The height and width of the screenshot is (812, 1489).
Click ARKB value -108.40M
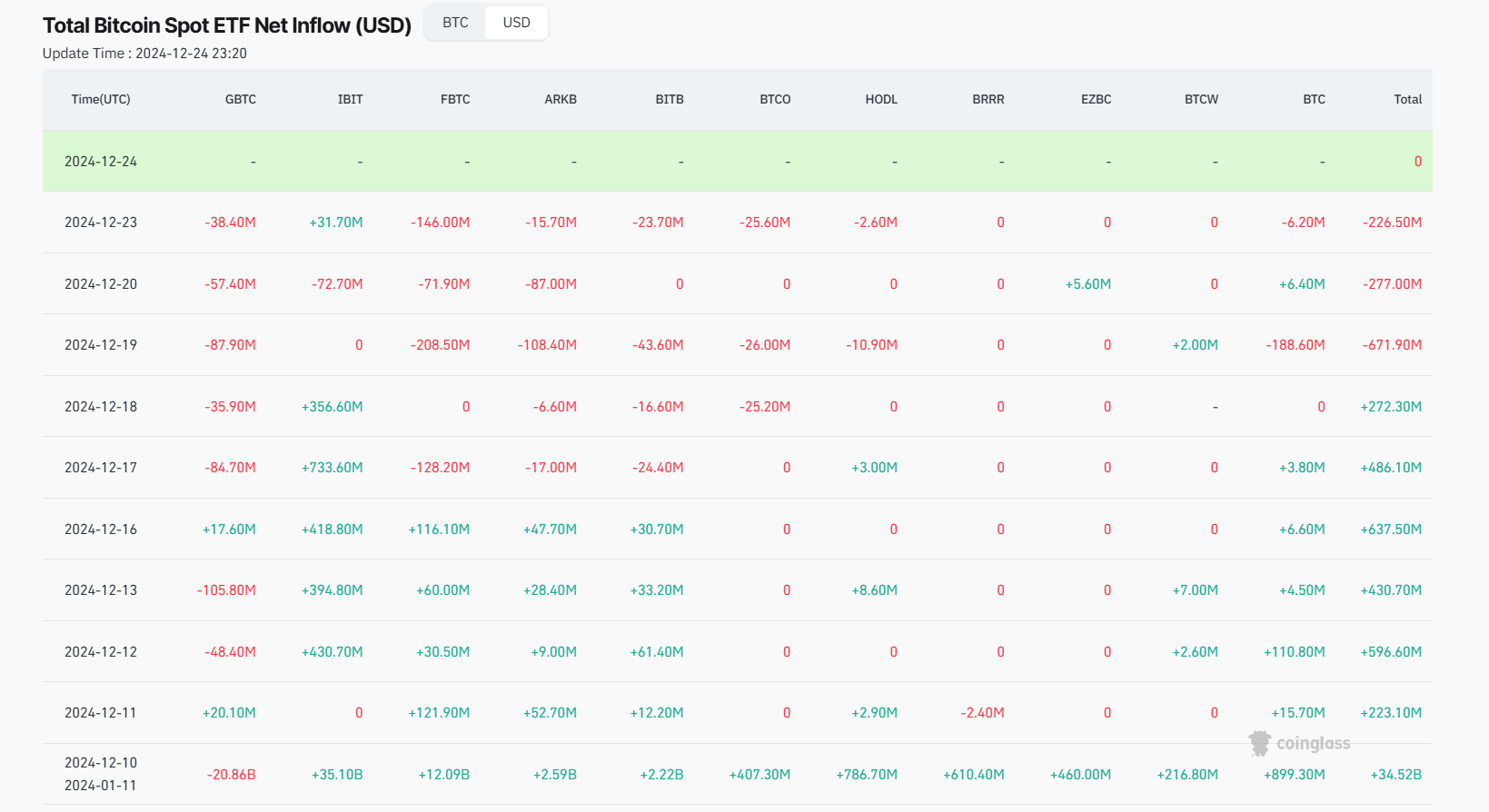pos(547,345)
